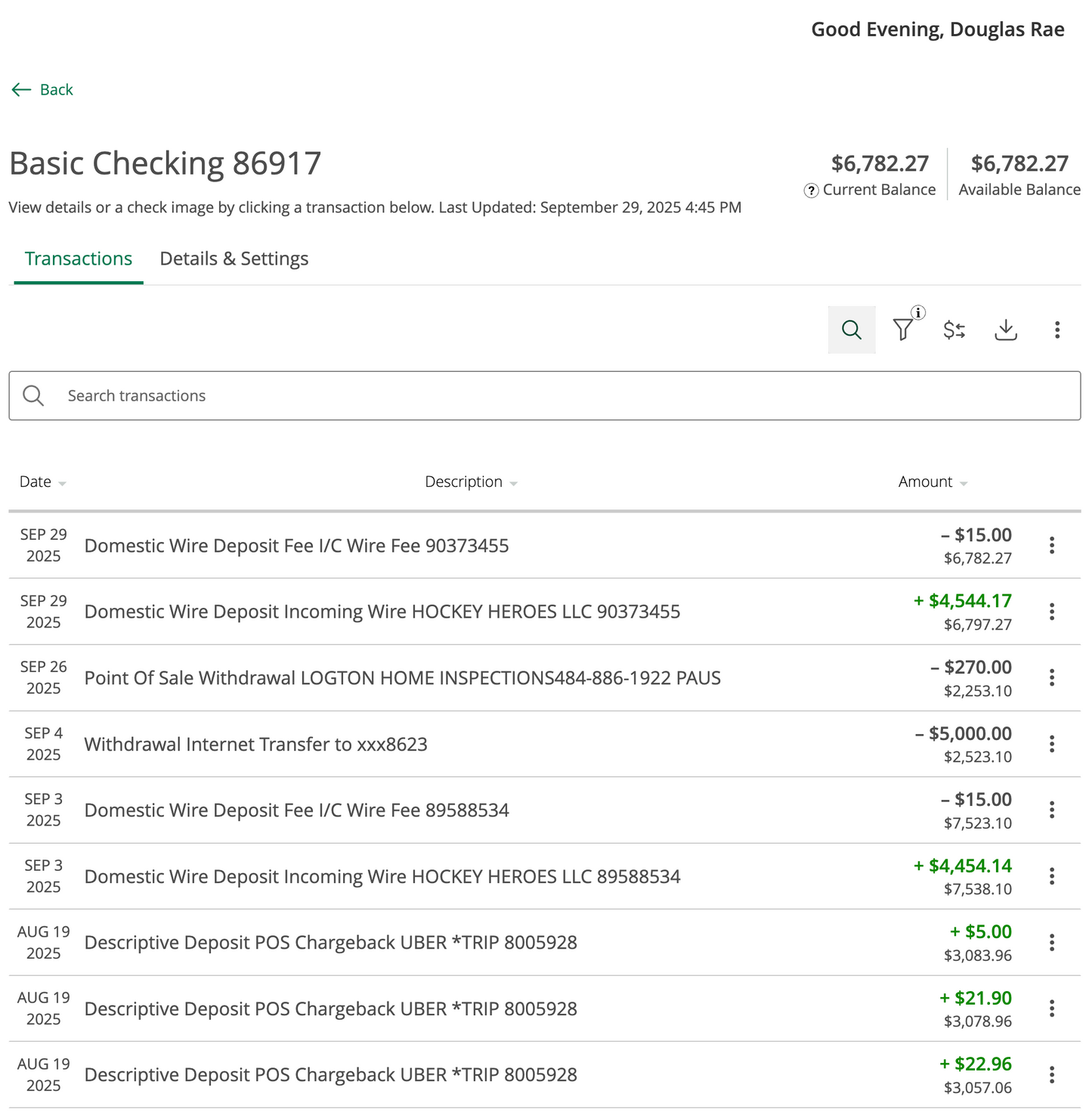Open options for $4,544.17 incoming wire
Viewport: 1092px width, 1112px height.
(x=1051, y=612)
